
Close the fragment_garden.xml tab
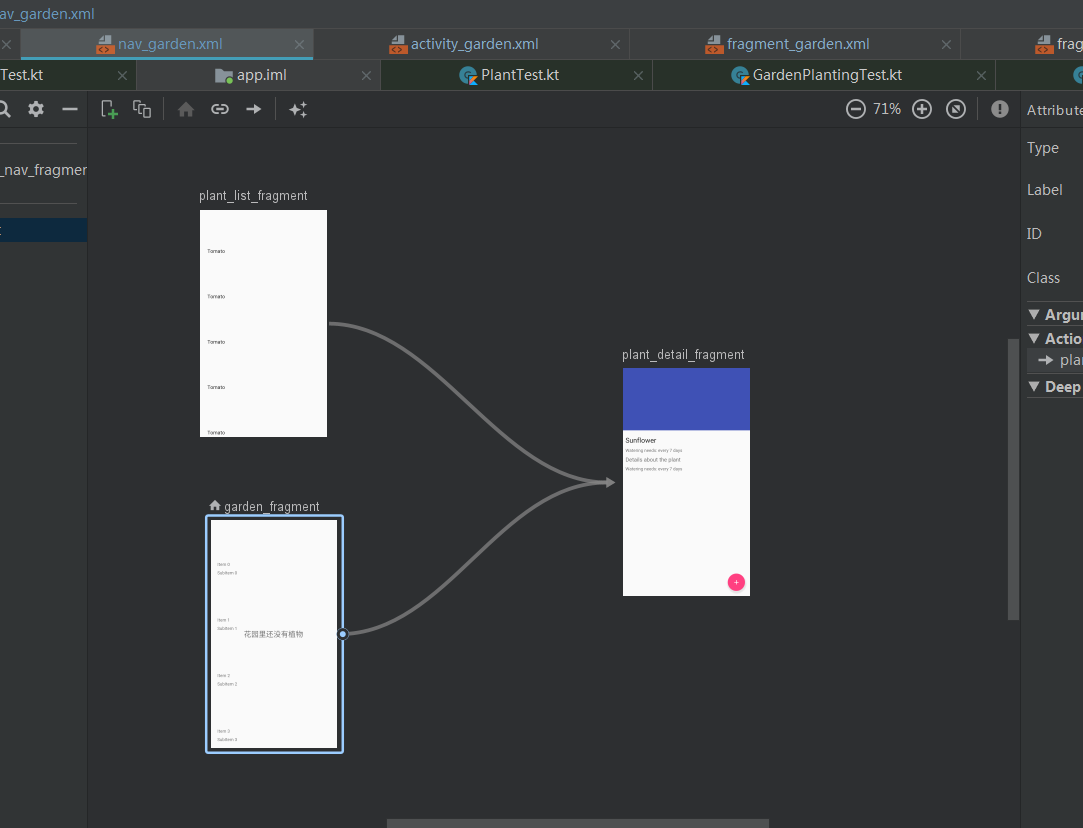[946, 44]
